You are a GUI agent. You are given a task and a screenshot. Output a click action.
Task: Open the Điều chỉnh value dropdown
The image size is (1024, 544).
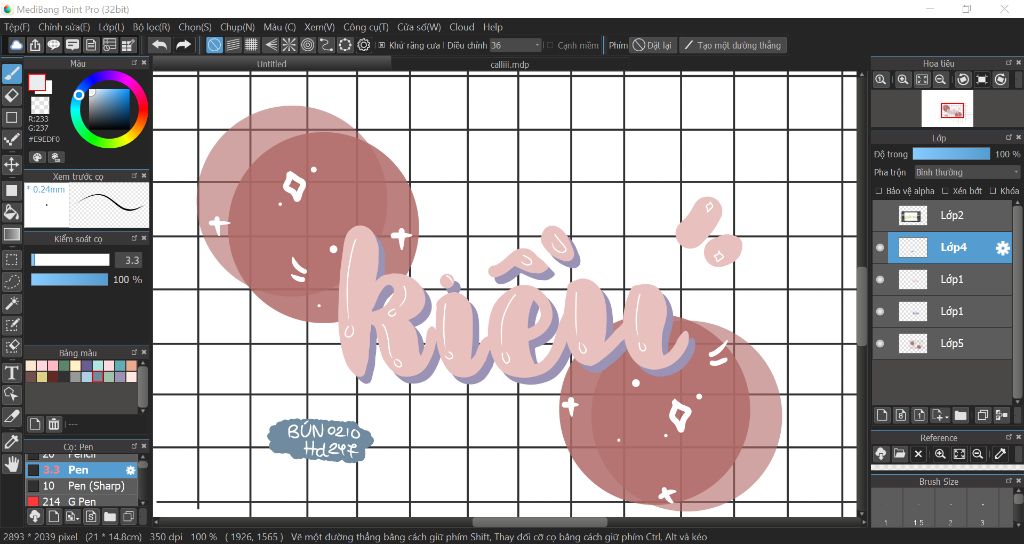516,45
